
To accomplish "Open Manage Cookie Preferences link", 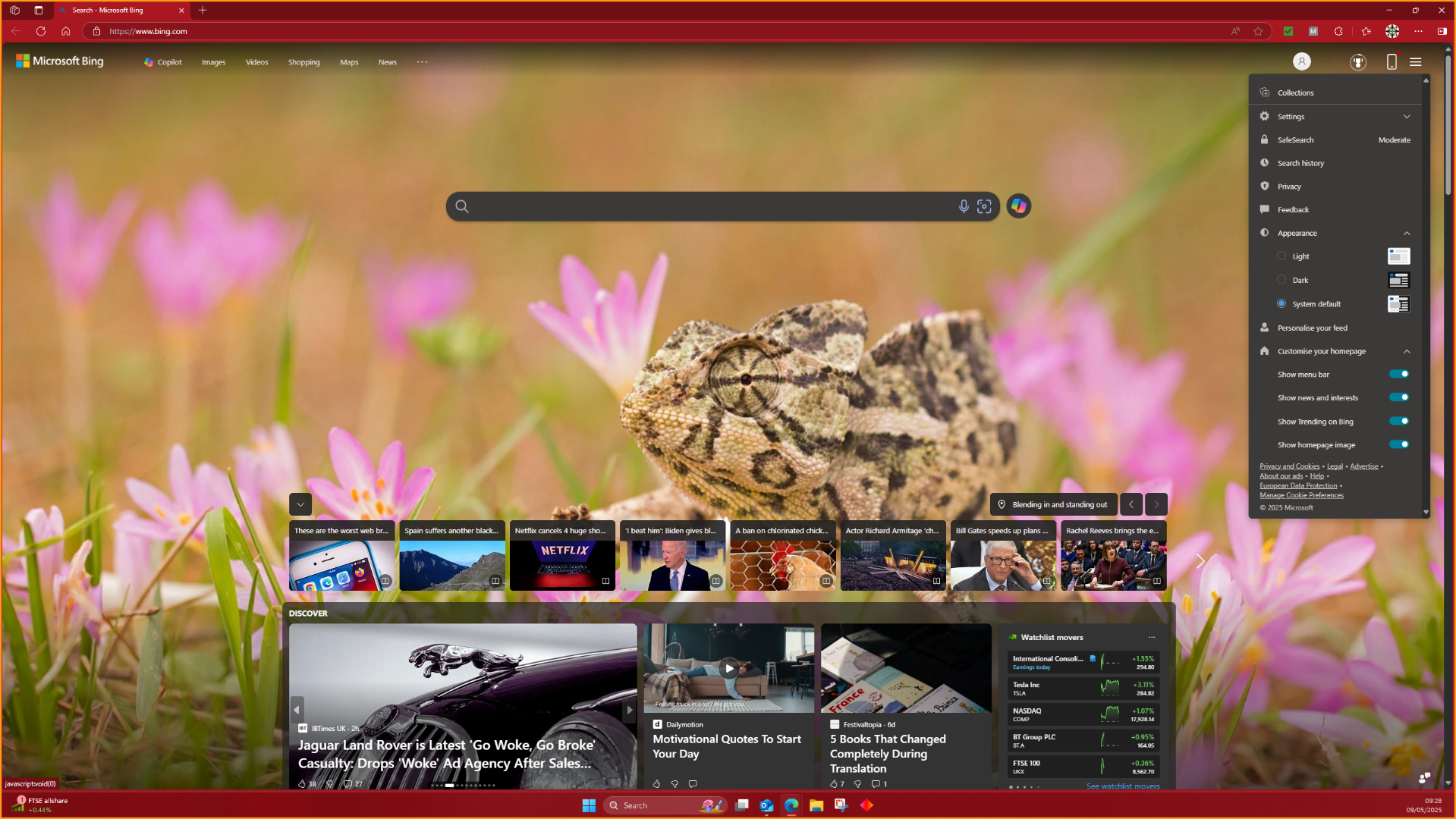I will tap(1301, 495).
